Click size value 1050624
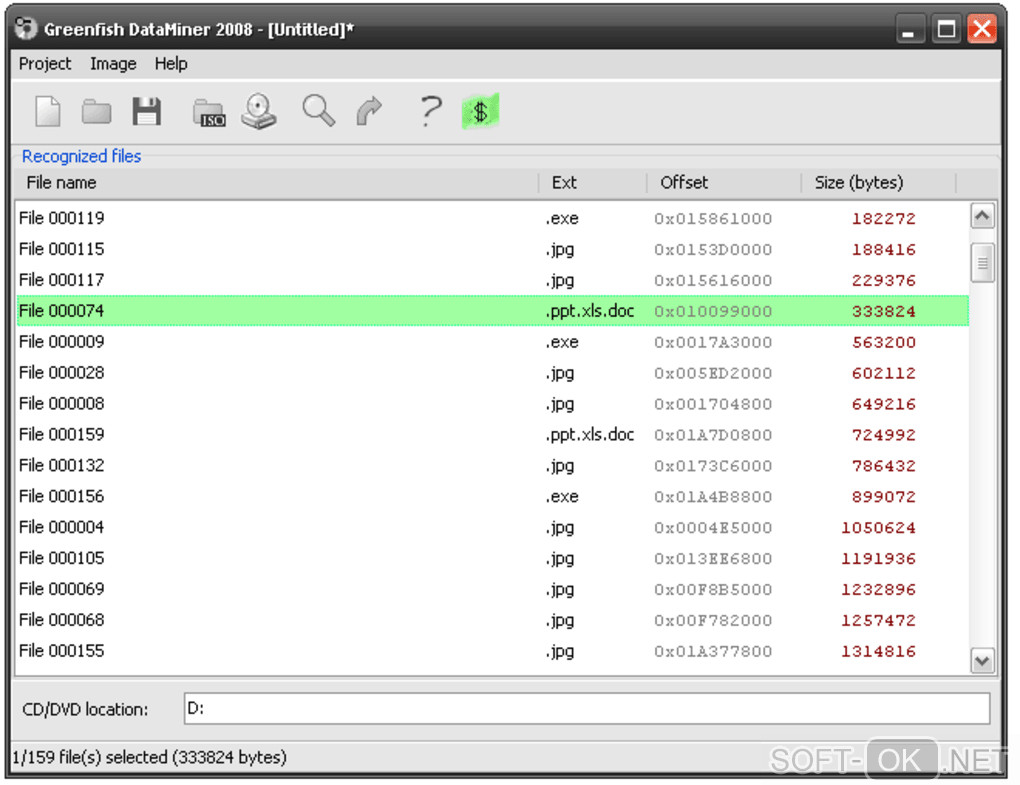Image resolution: width=1020 pixels, height=785 pixels. point(878,527)
